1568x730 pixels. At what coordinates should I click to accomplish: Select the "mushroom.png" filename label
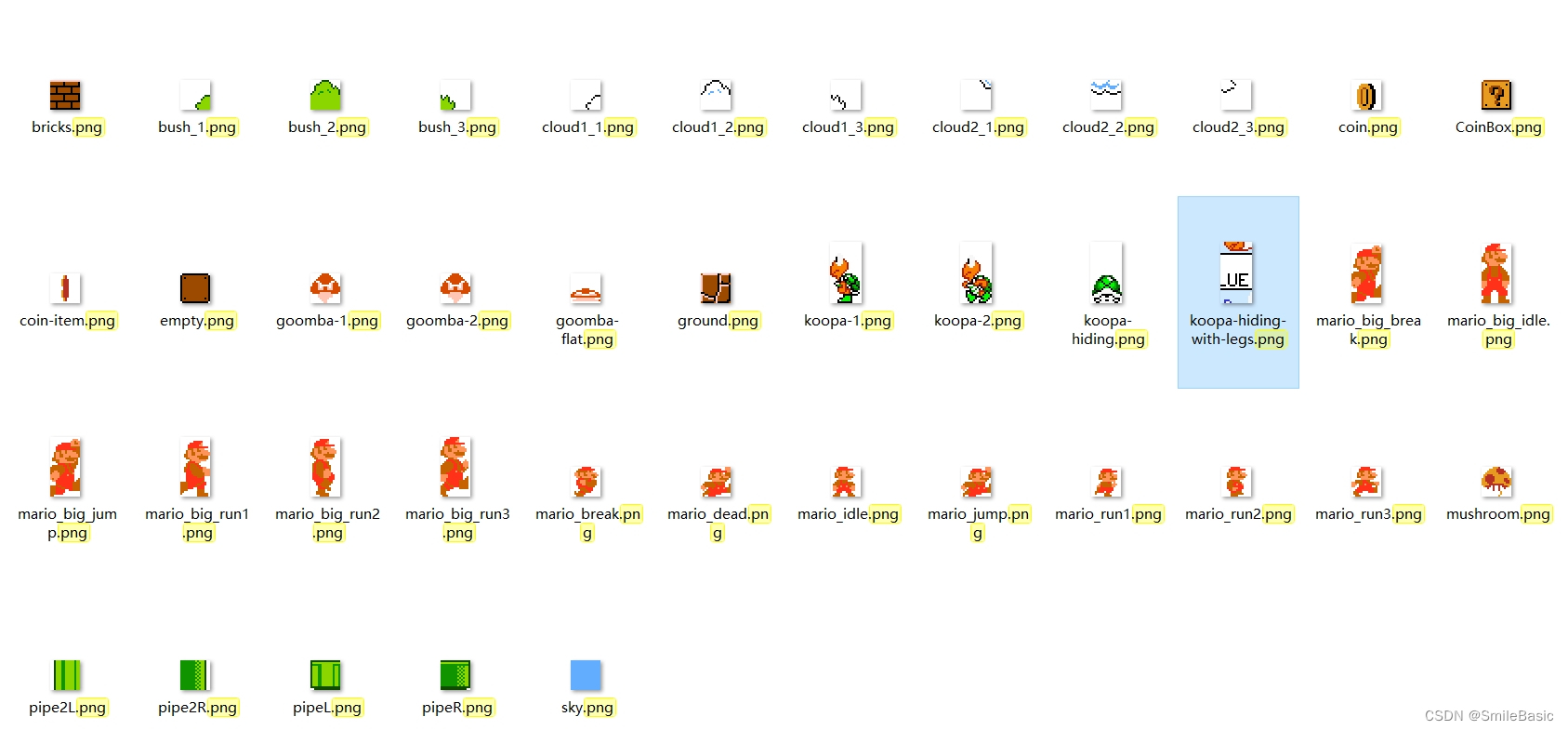pyautogui.click(x=1498, y=514)
